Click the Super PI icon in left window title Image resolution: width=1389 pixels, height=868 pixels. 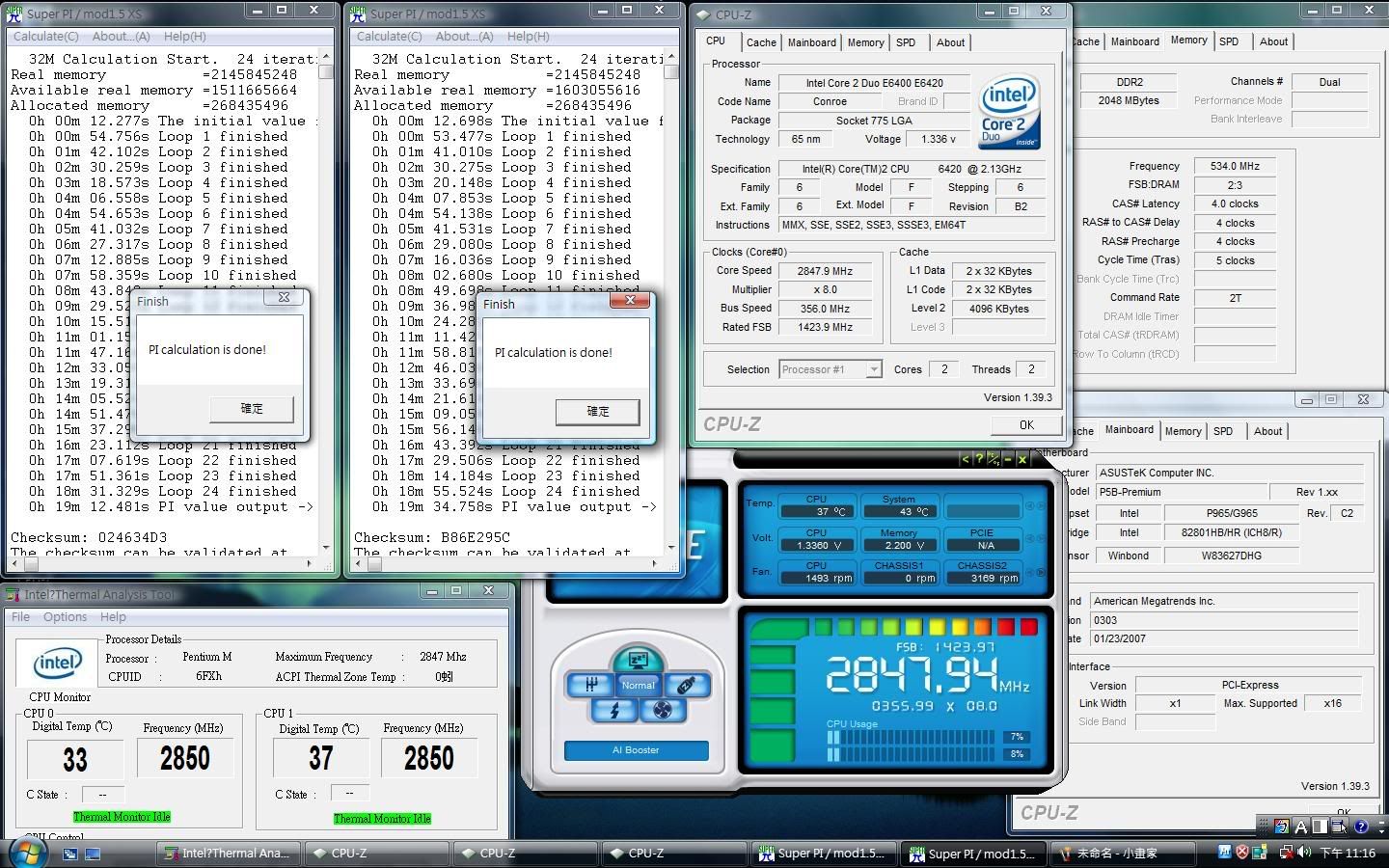coord(14,14)
